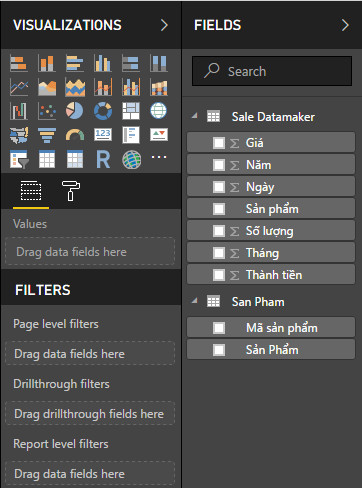This screenshot has width=362, height=488.
Task: Choose the Pie chart visual
Action: (x=75, y=111)
